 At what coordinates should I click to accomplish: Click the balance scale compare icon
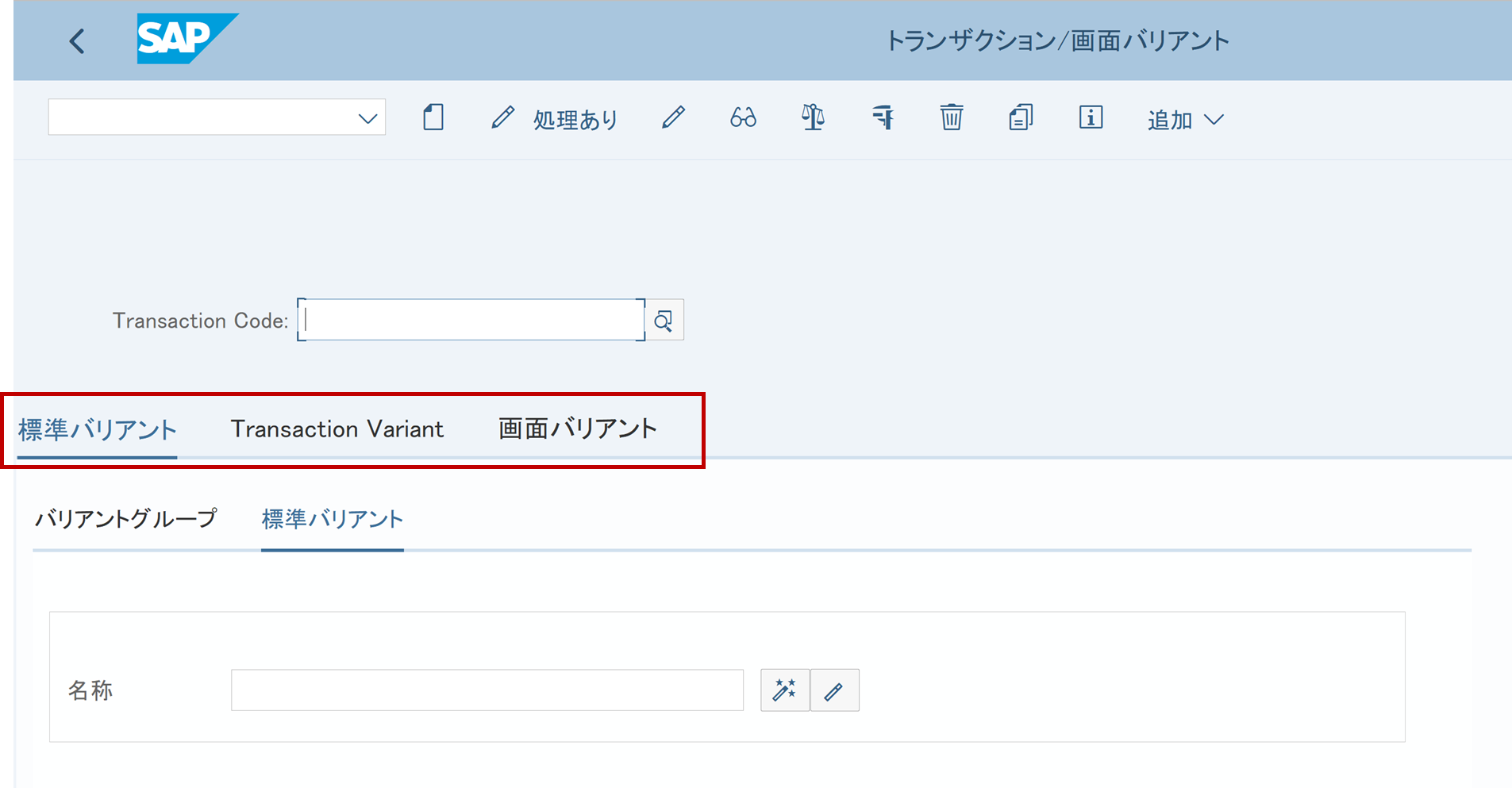[x=812, y=118]
